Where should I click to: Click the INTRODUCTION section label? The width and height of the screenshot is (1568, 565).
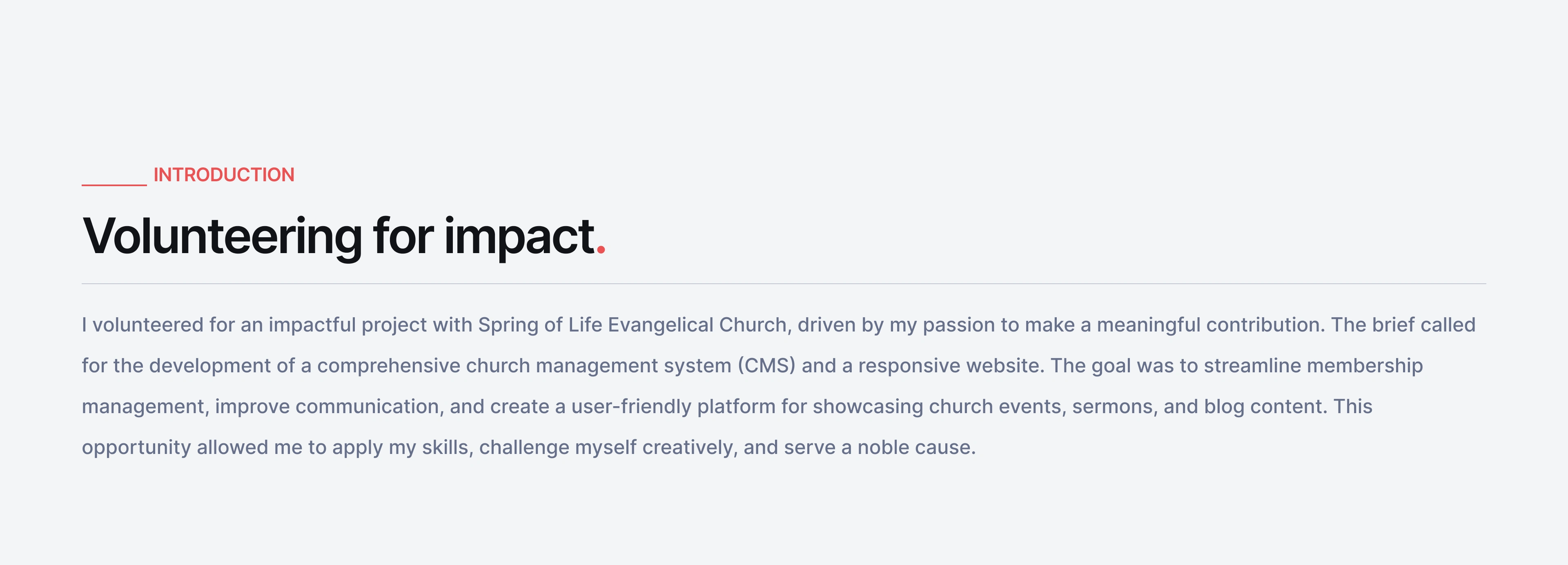[x=223, y=175]
